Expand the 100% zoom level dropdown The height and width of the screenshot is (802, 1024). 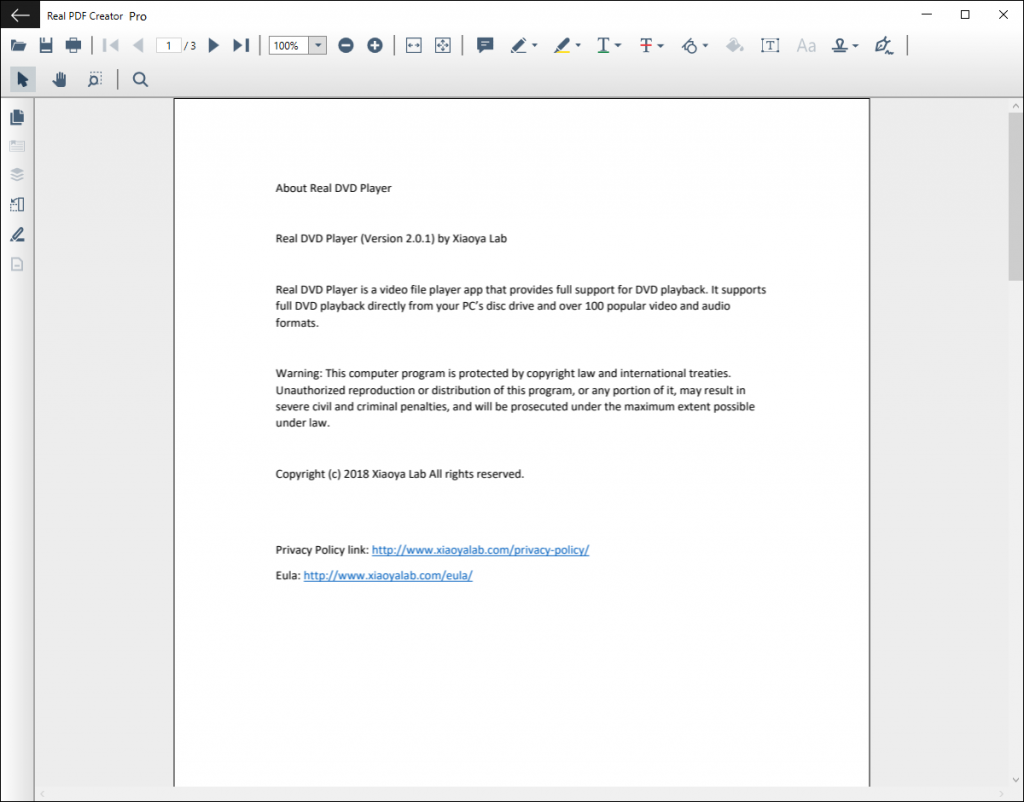pos(318,45)
